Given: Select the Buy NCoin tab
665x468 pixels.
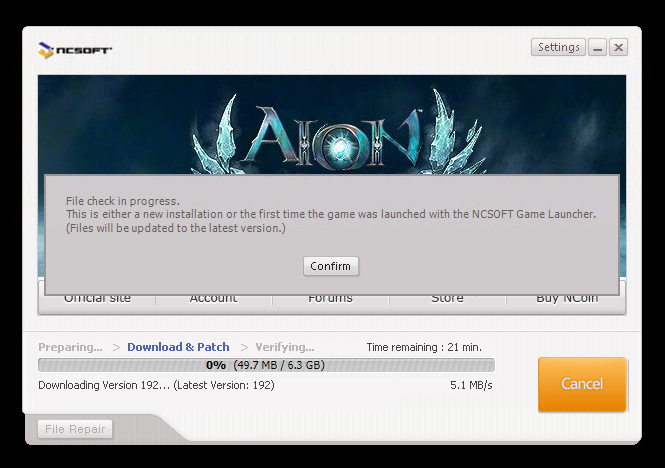Looking at the screenshot, I should (x=565, y=299).
